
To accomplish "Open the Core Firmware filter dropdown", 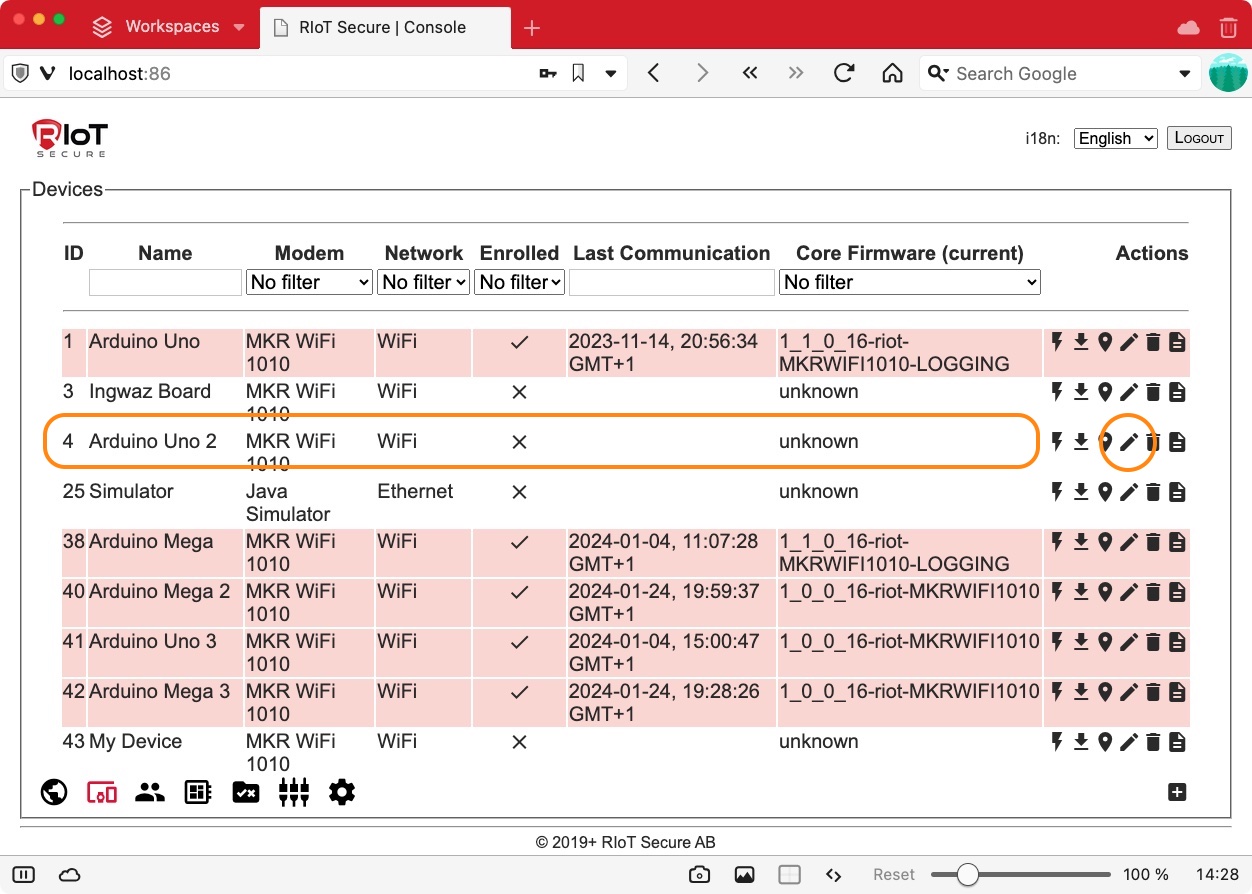I will (909, 283).
